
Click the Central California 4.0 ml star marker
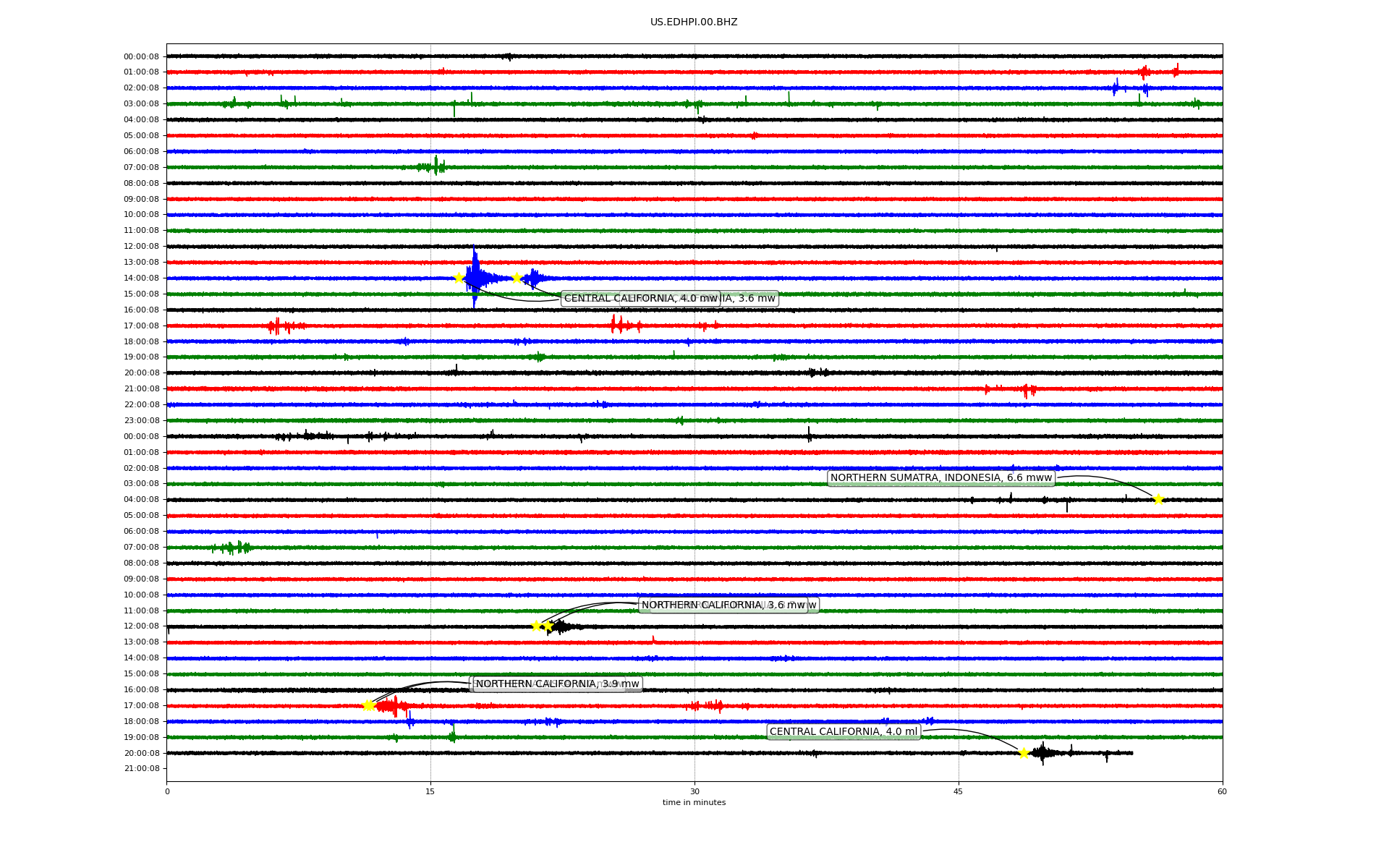click(x=1024, y=753)
